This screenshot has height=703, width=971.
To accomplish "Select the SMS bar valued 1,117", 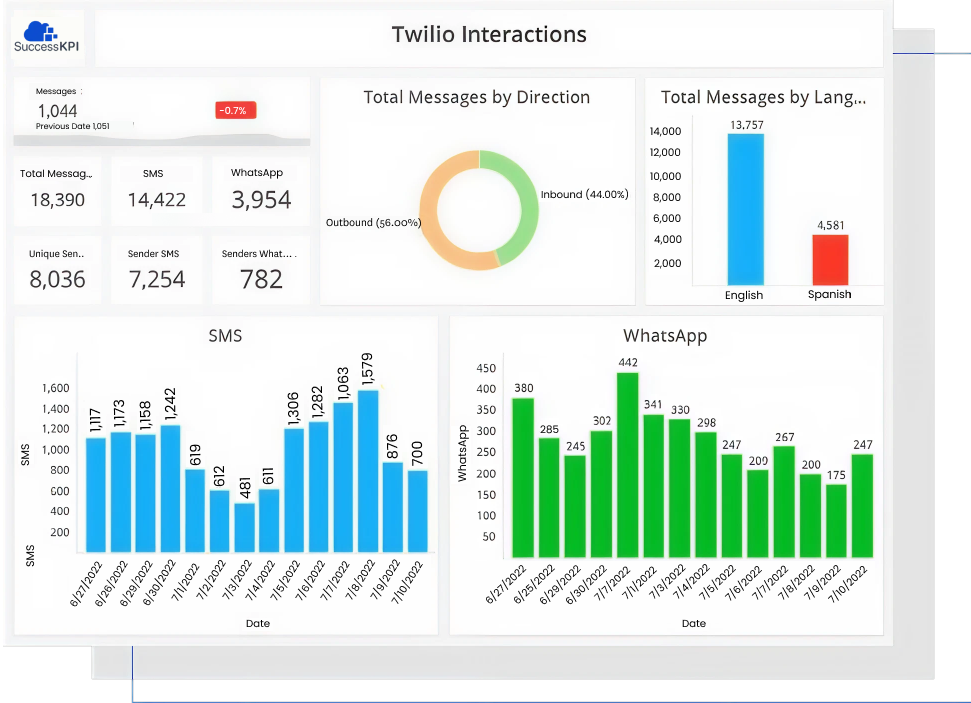I will point(96,495).
